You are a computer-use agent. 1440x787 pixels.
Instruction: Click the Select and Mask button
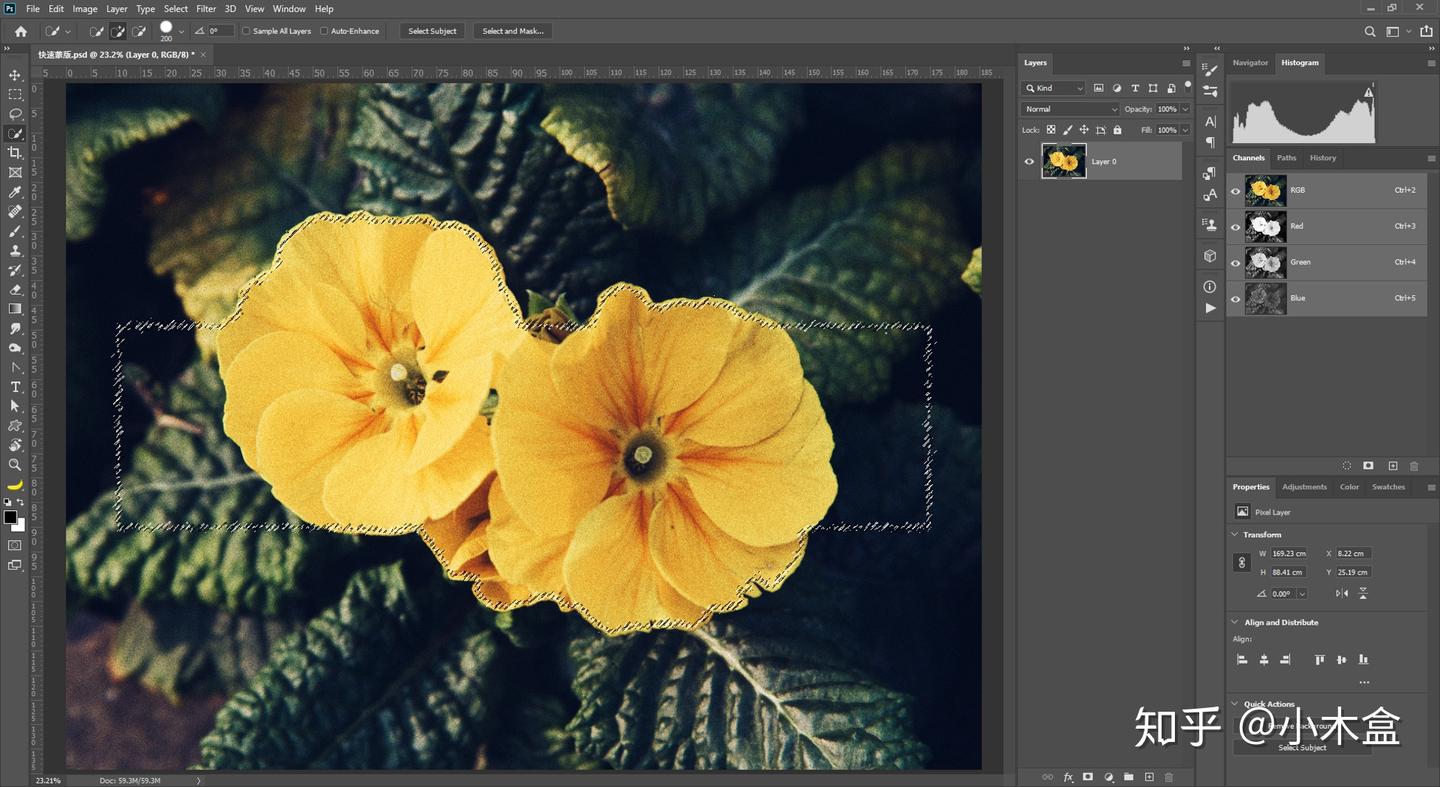[x=513, y=31]
